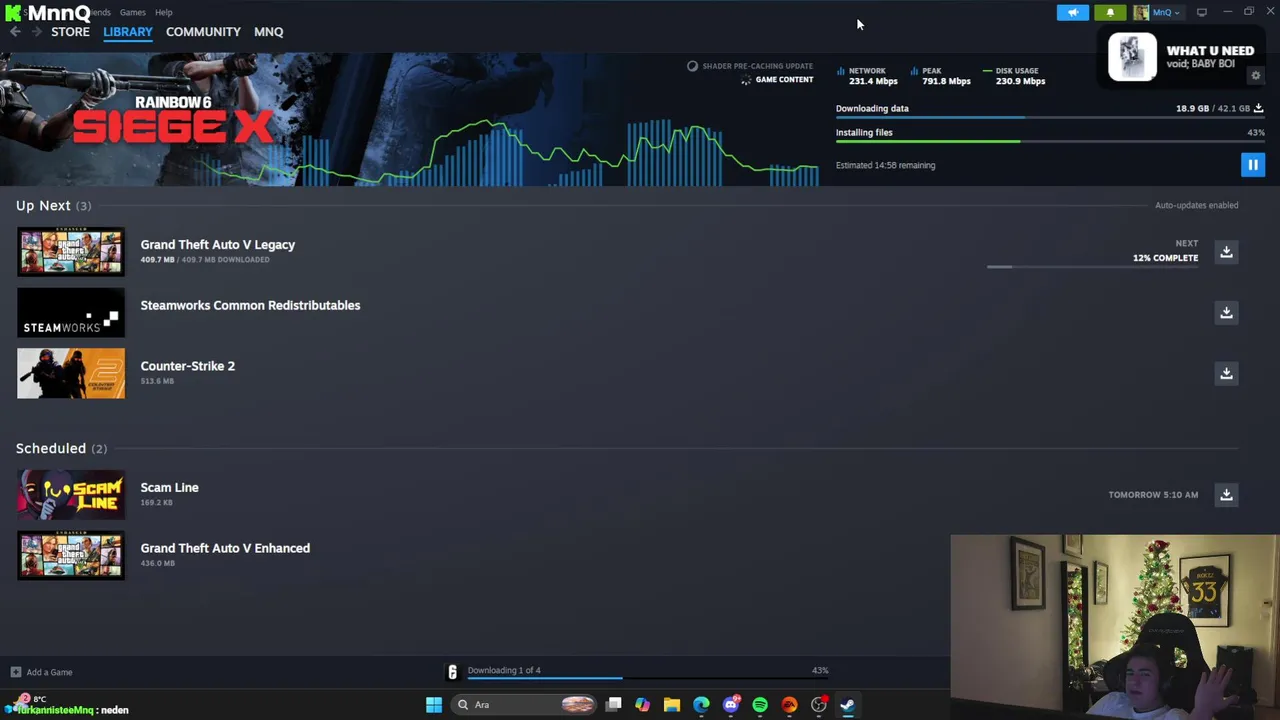
Task: Open Copilot from the taskbar
Action: coord(642,705)
